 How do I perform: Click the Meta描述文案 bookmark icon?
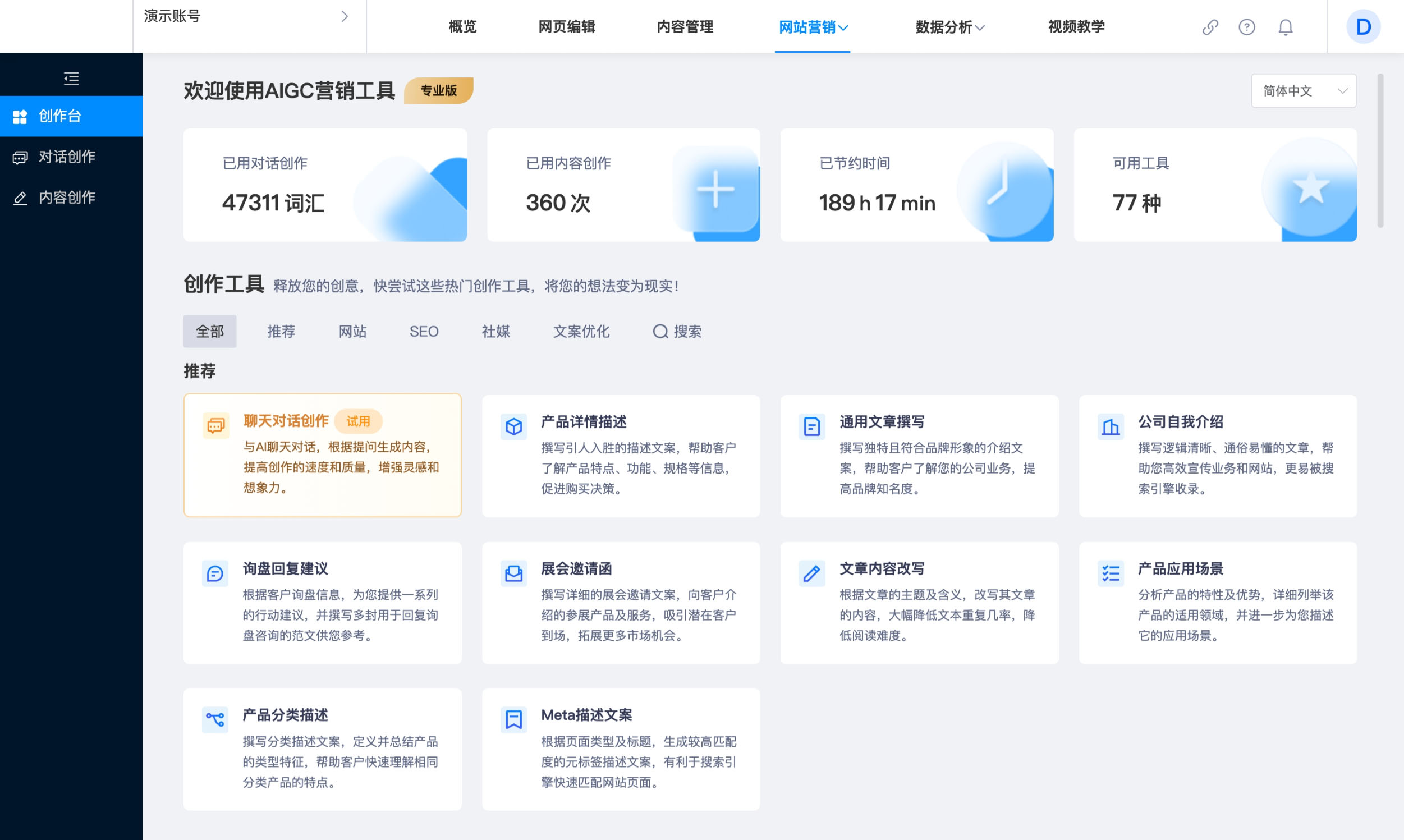click(513, 719)
